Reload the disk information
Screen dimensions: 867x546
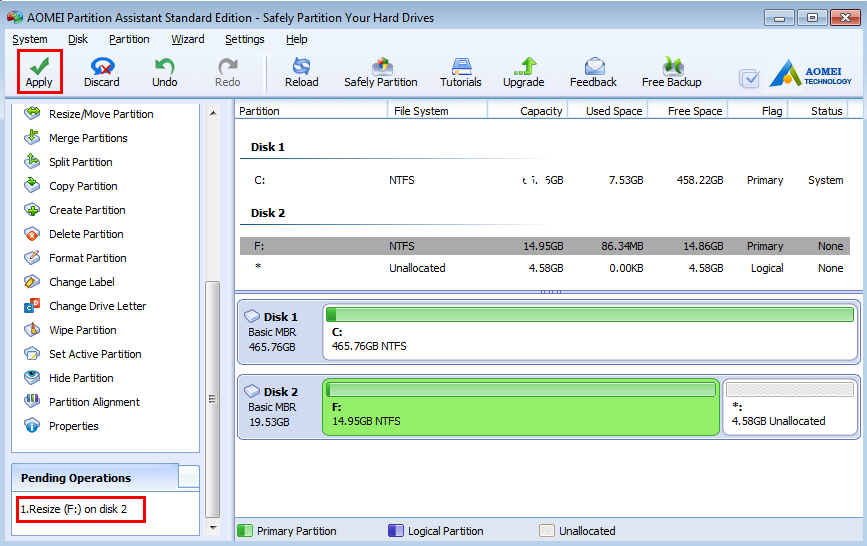click(301, 72)
